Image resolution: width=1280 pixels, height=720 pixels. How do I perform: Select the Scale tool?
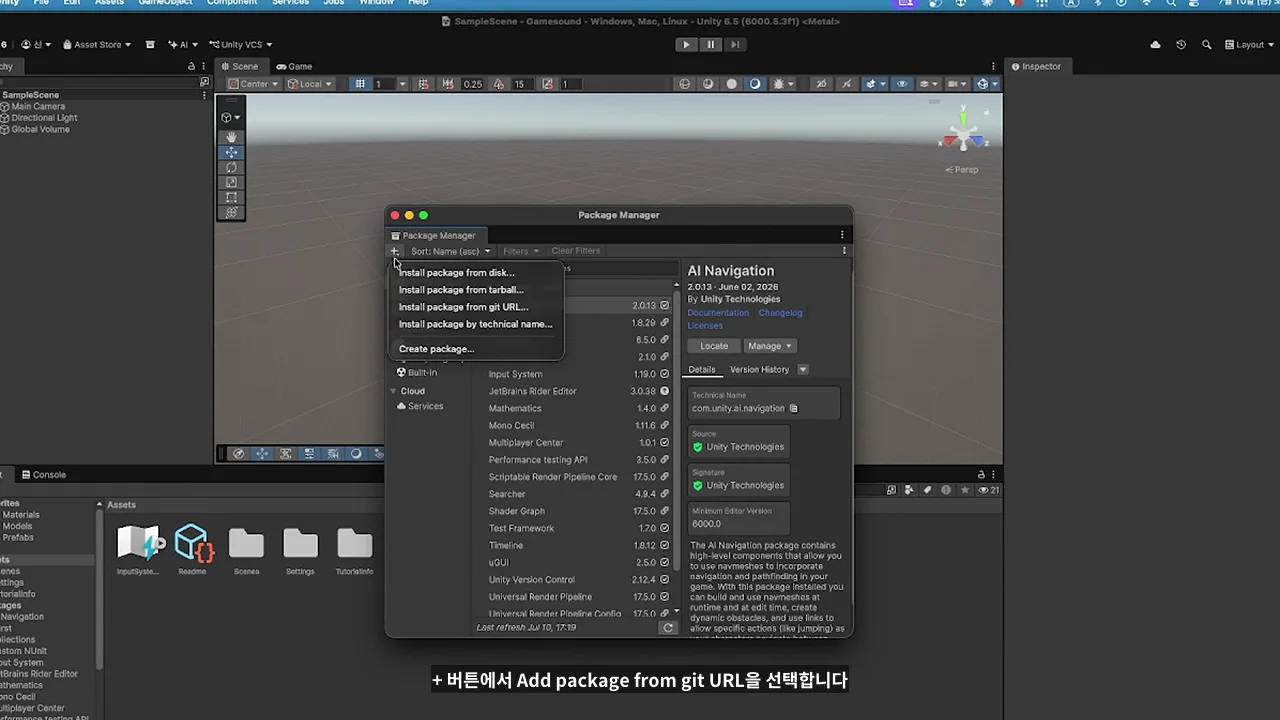click(x=231, y=183)
